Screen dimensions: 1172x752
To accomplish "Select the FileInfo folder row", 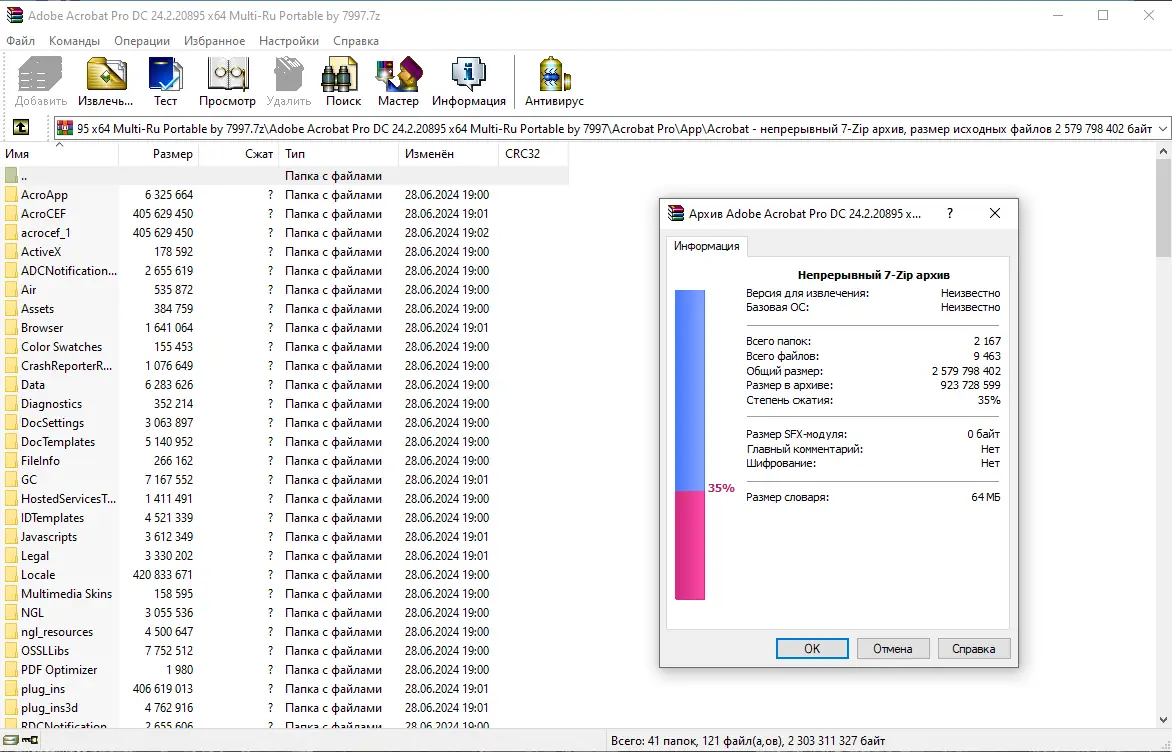I will click(284, 461).
